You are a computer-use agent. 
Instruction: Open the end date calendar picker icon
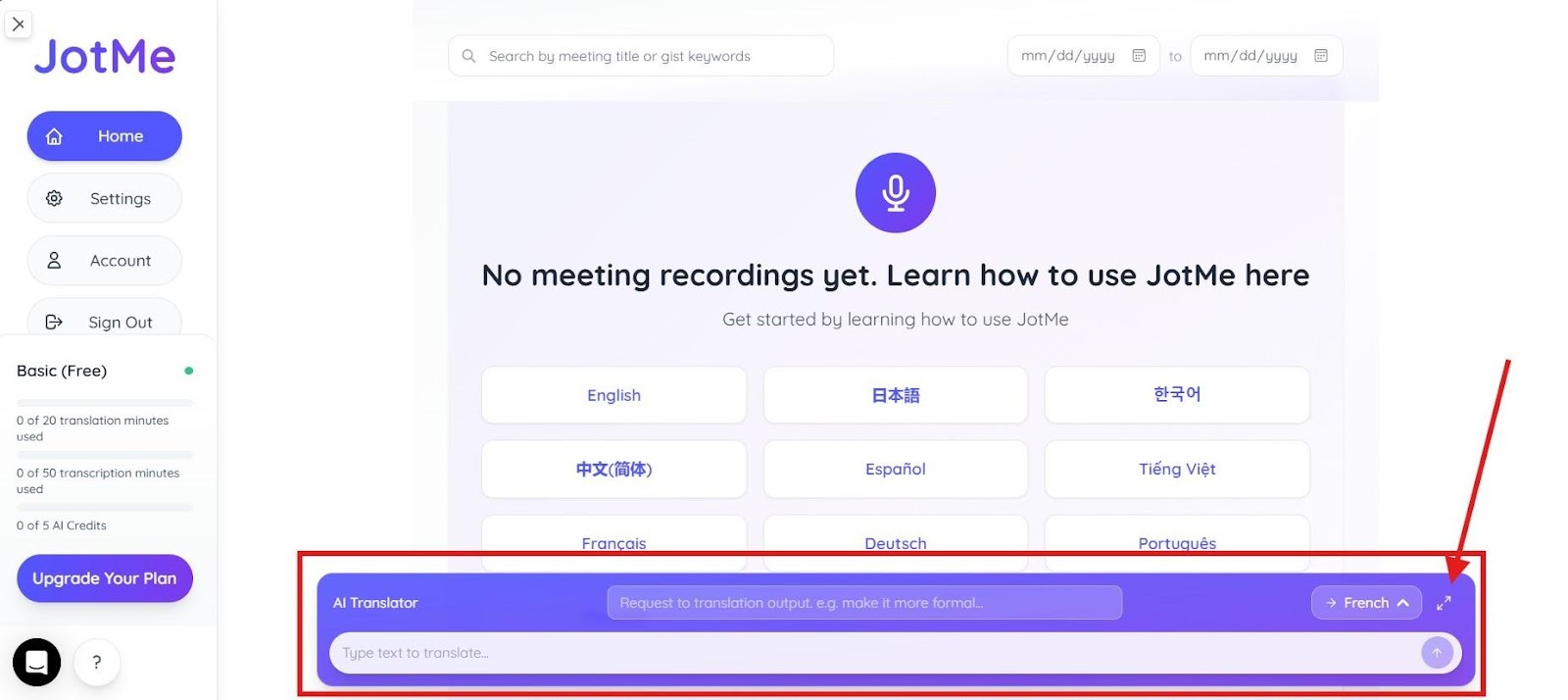click(x=1321, y=56)
